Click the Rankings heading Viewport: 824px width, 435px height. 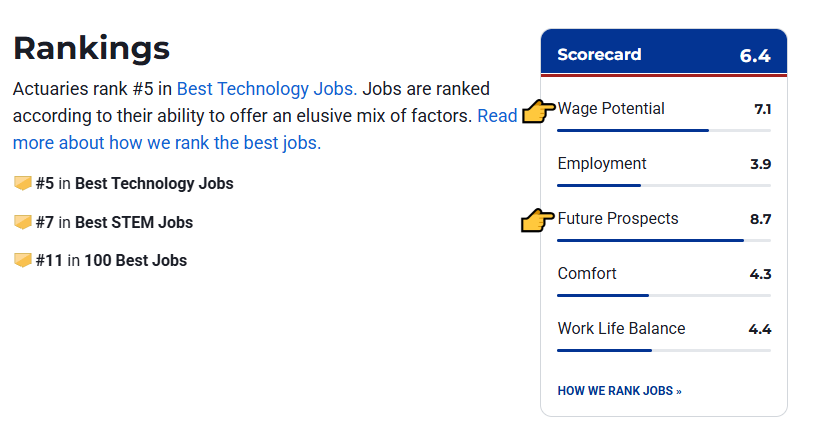pyautogui.click(x=91, y=47)
